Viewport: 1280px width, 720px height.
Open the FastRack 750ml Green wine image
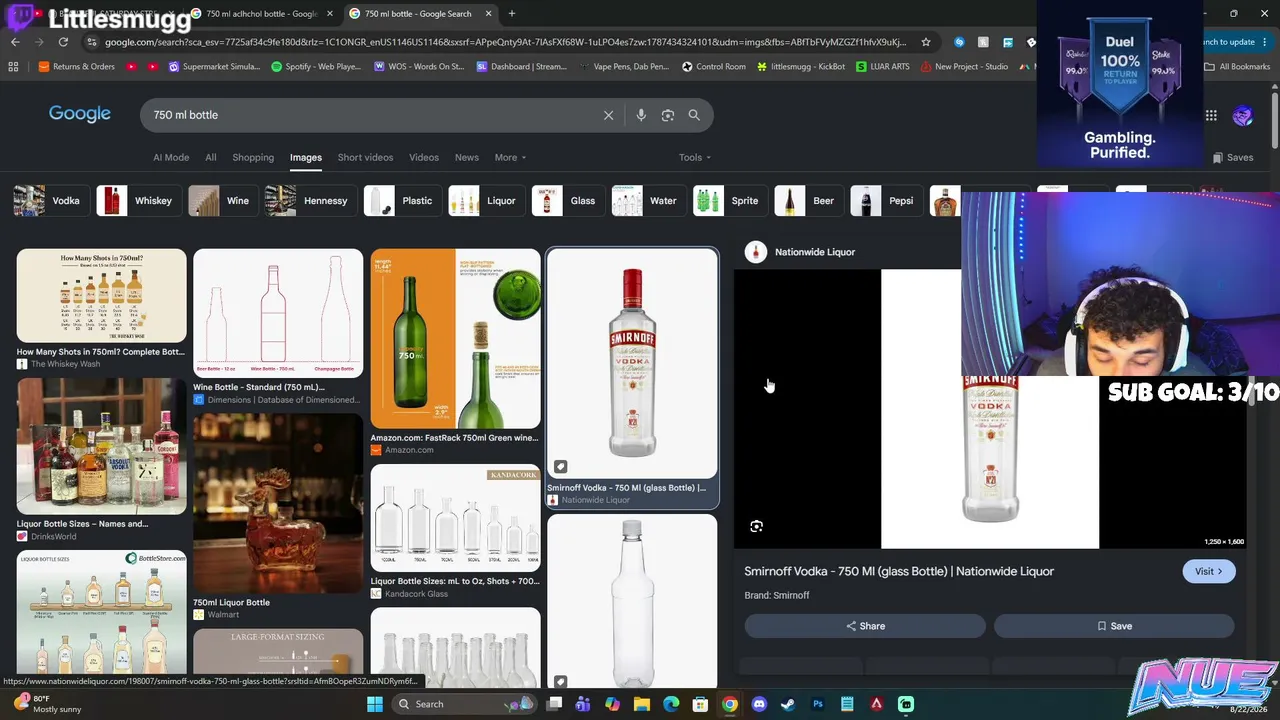pos(455,338)
